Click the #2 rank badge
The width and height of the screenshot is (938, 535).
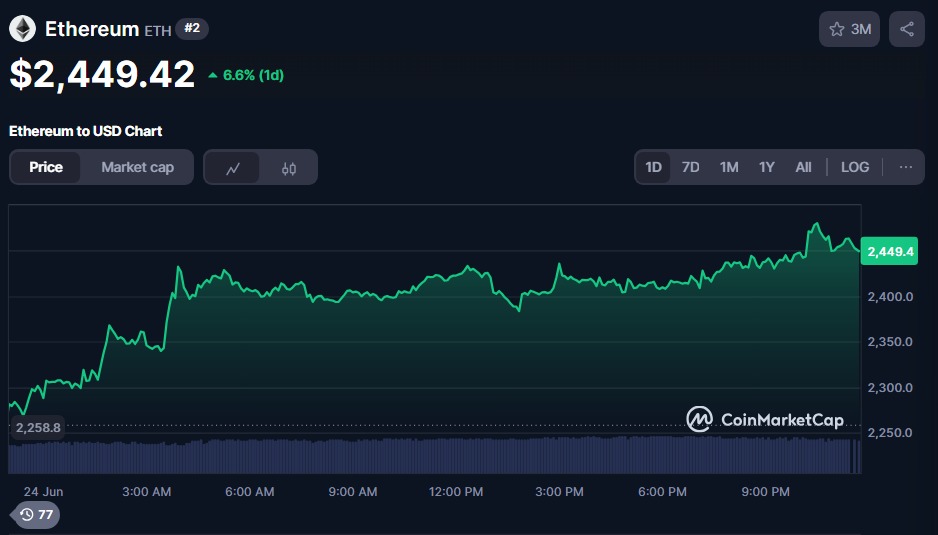tap(192, 28)
